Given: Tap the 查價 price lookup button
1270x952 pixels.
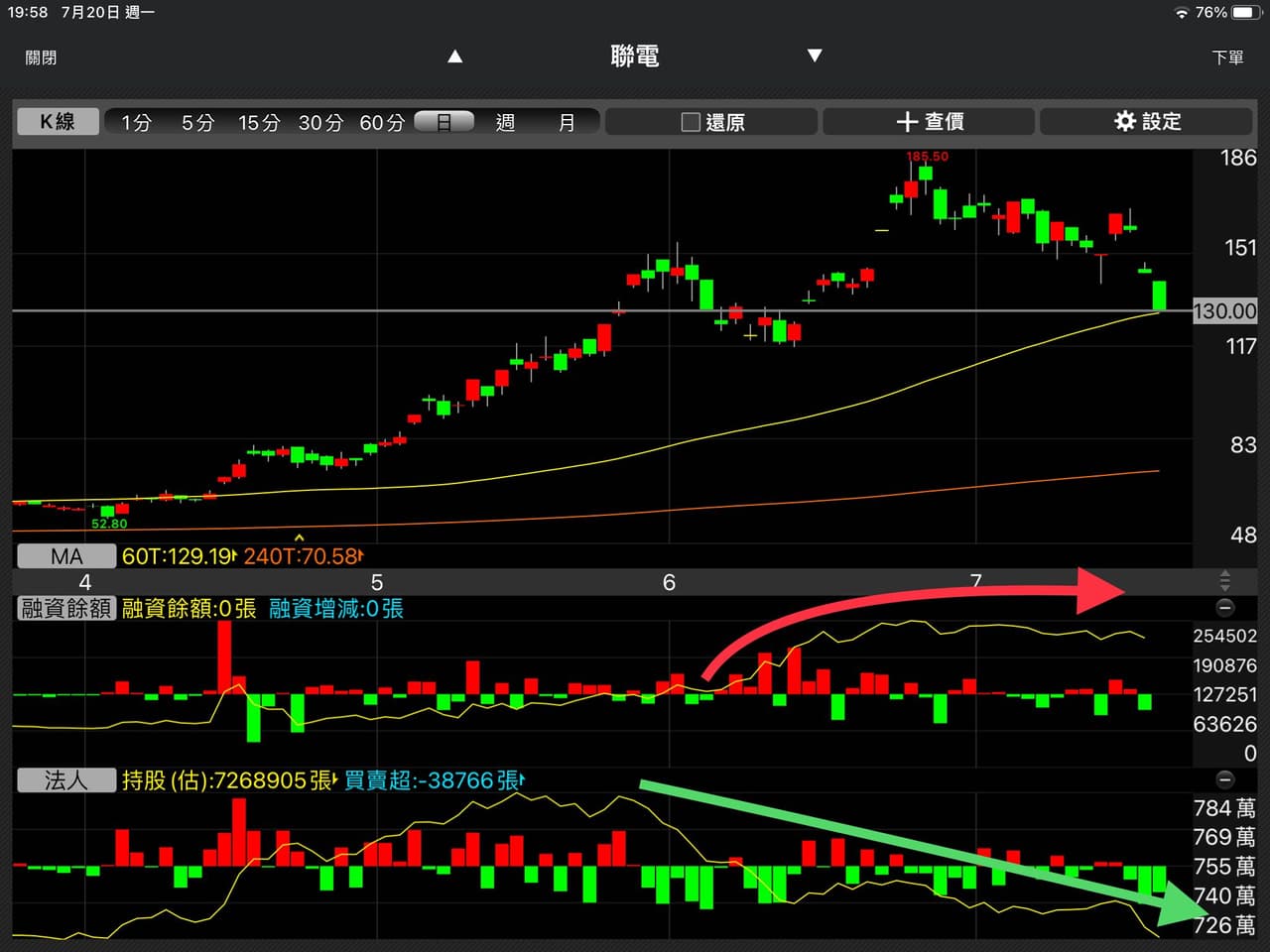Looking at the screenshot, I should click(930, 122).
